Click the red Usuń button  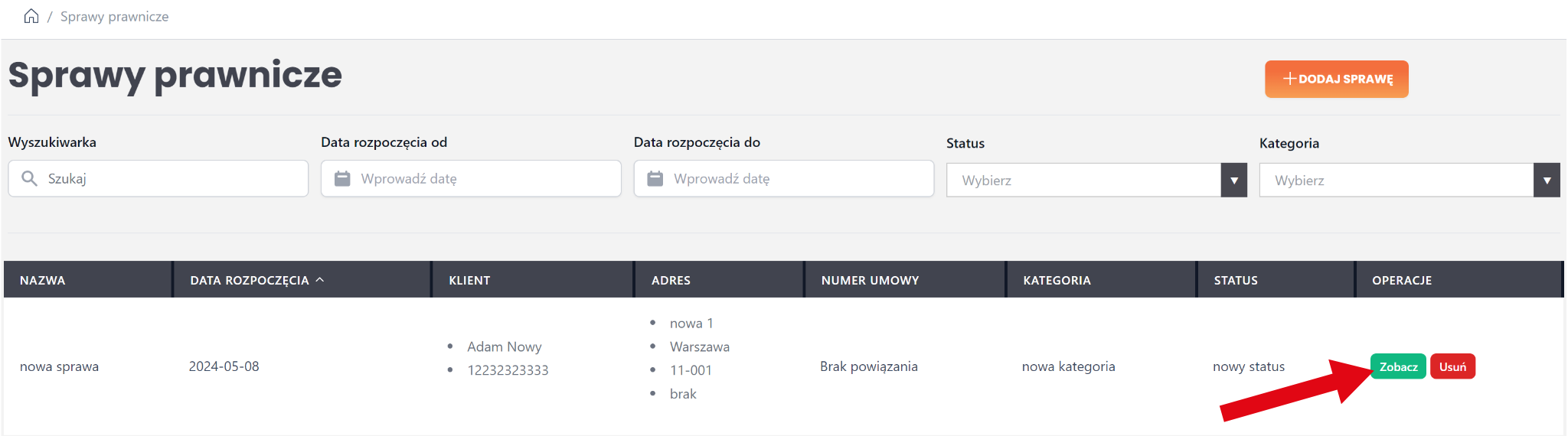coord(1452,366)
